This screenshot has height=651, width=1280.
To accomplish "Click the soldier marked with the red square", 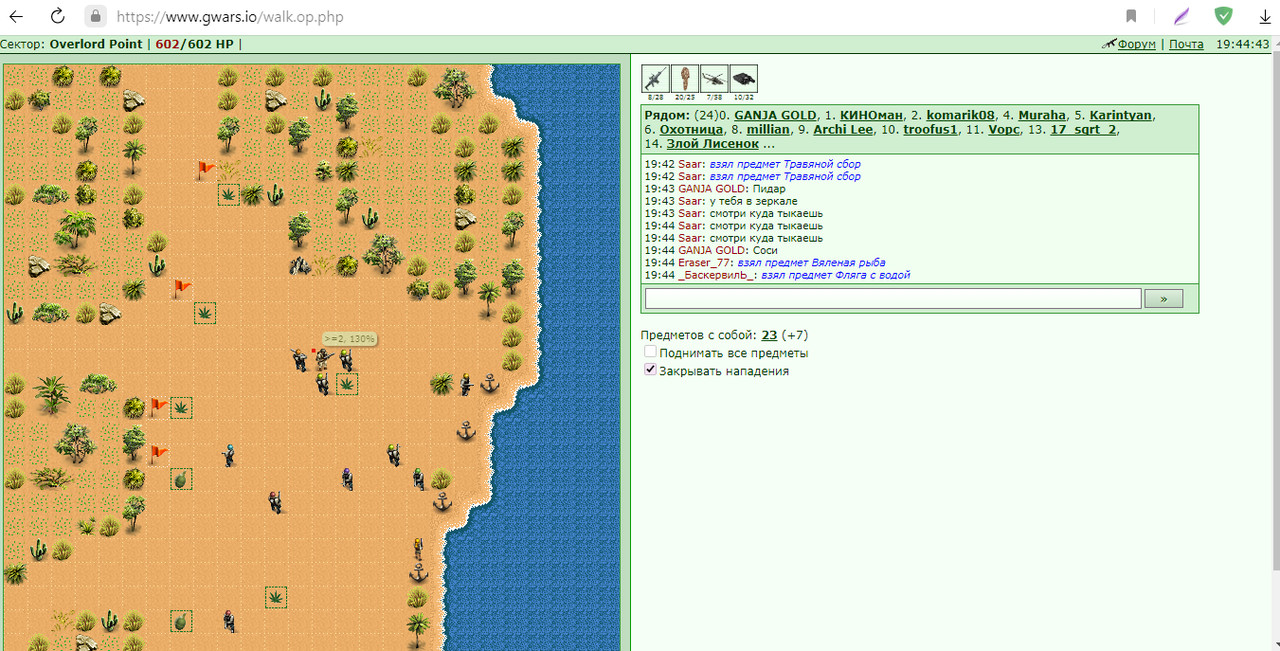I will tap(322, 358).
